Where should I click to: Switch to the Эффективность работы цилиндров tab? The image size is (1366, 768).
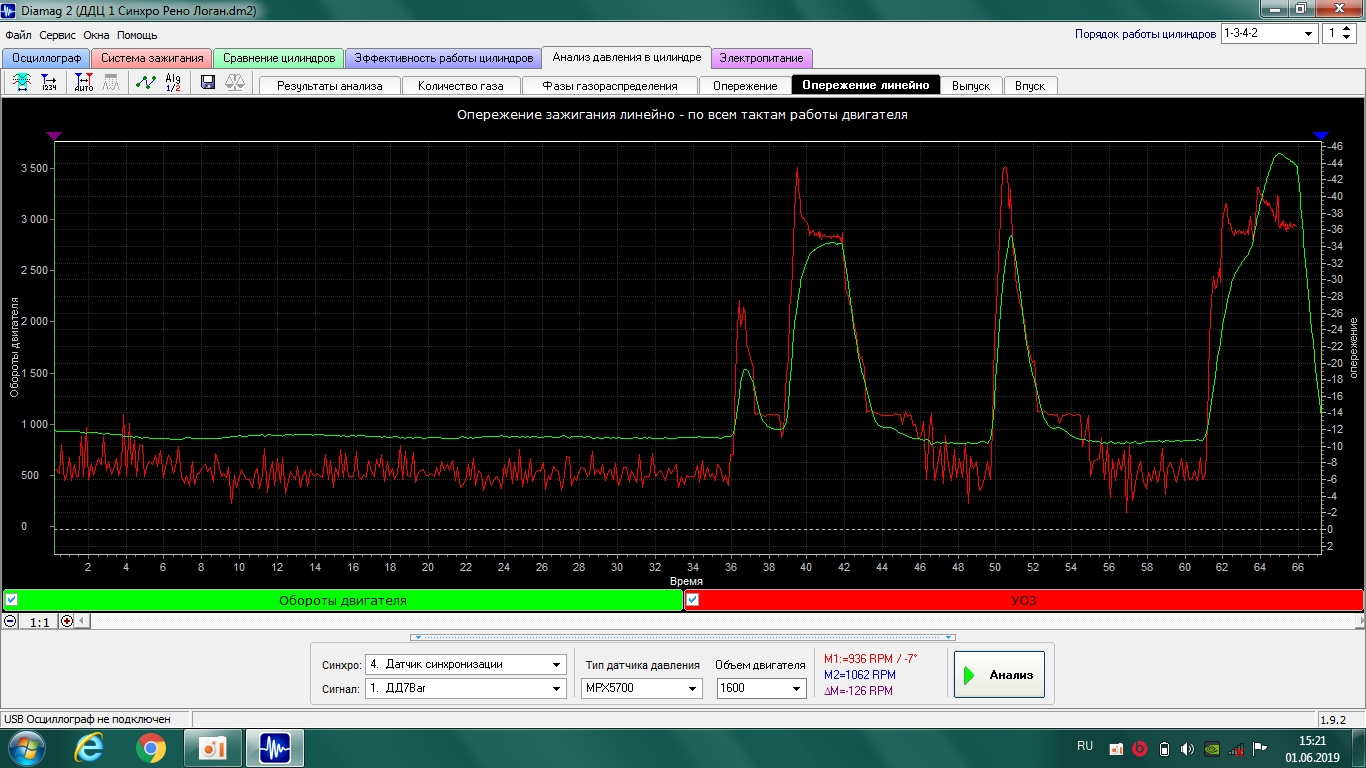(x=443, y=58)
